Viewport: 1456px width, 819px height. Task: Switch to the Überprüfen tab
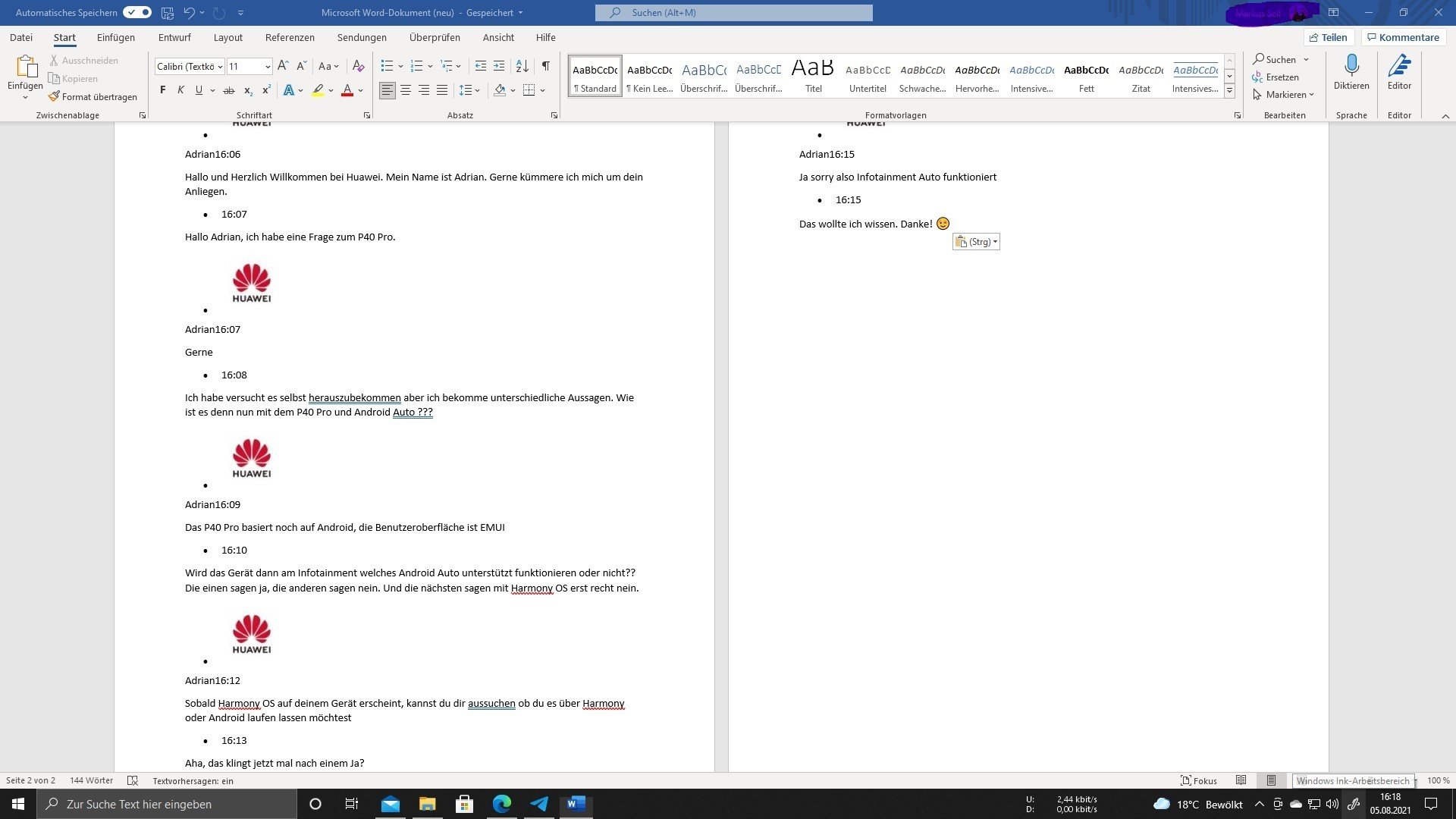435,37
